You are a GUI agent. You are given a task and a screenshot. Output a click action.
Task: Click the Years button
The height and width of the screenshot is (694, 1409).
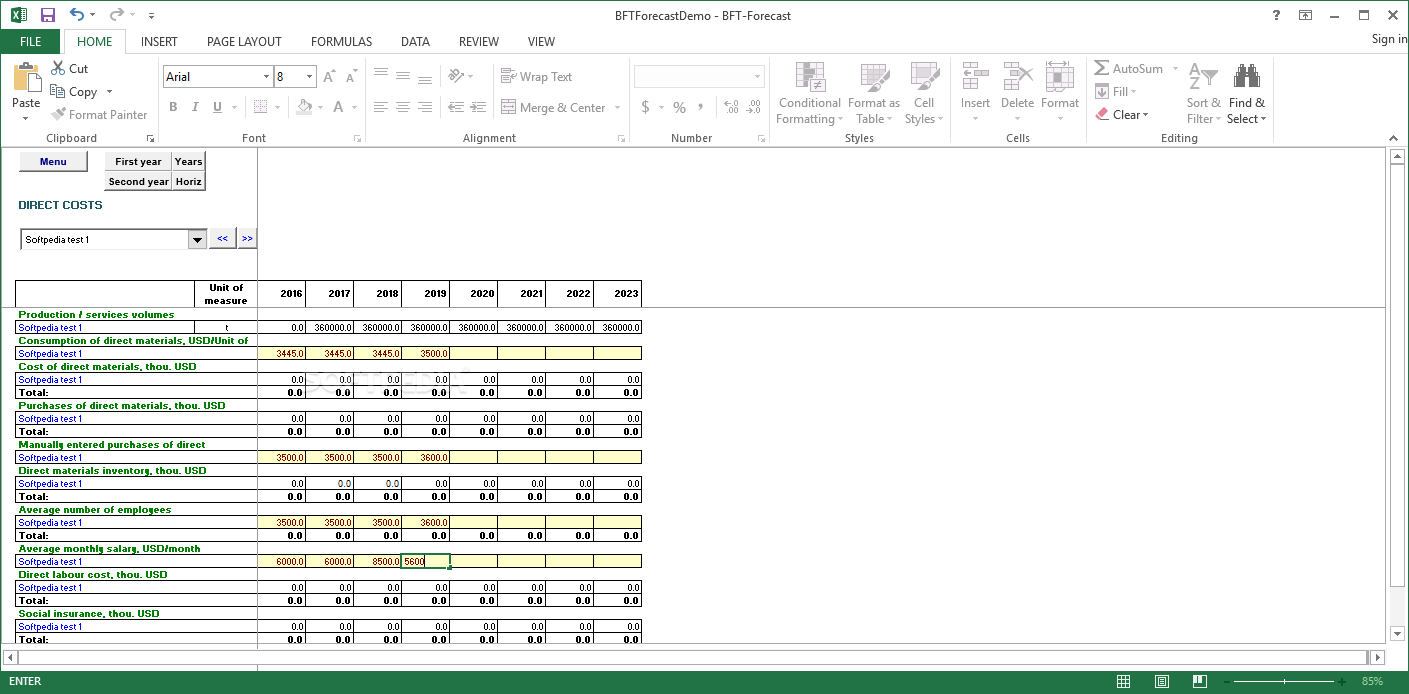click(189, 161)
